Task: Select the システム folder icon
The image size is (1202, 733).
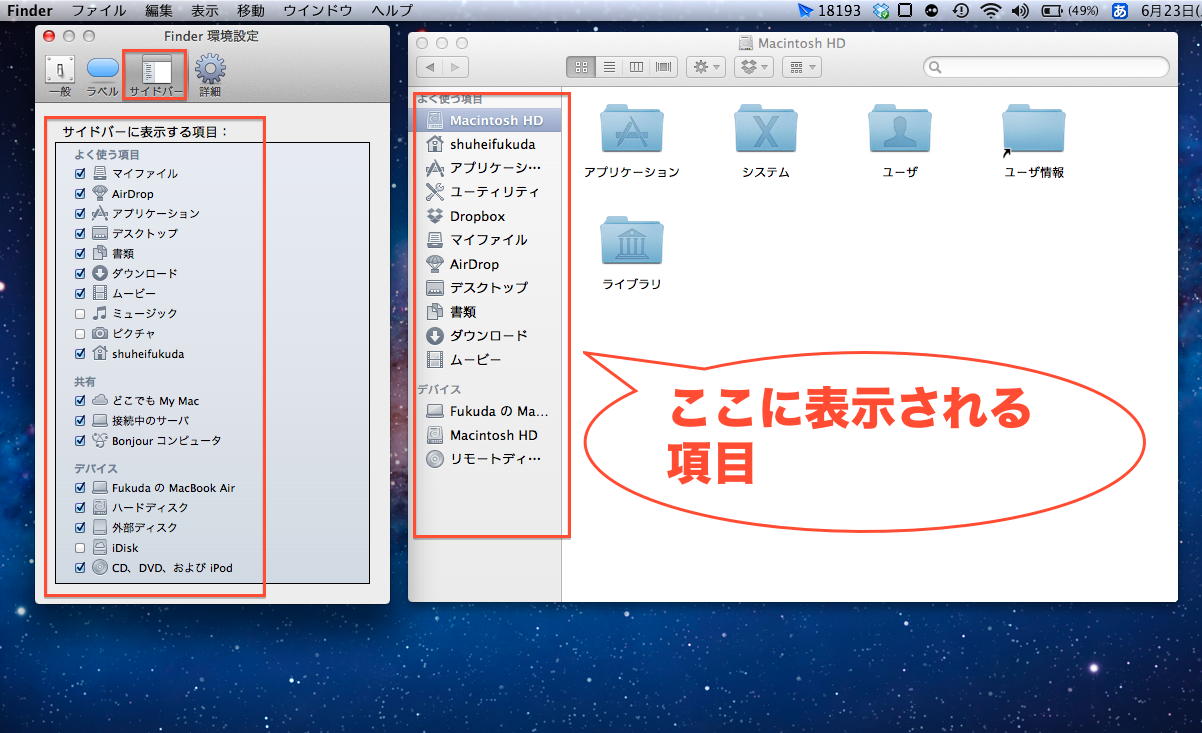Action: click(x=765, y=129)
